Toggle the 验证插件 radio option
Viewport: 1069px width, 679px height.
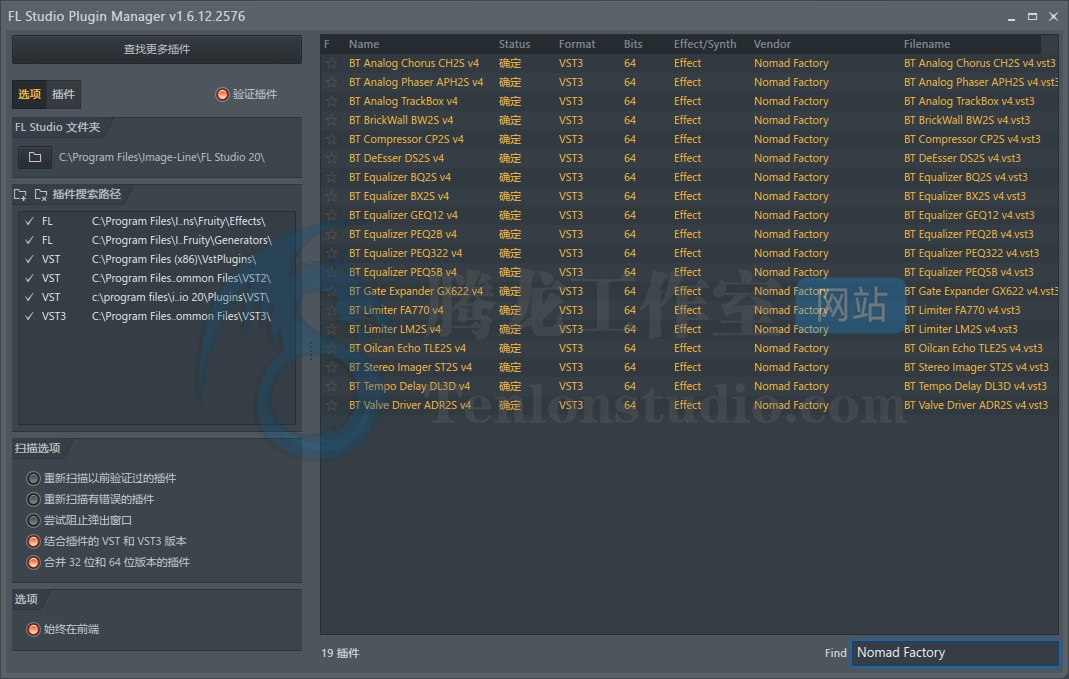pos(222,94)
